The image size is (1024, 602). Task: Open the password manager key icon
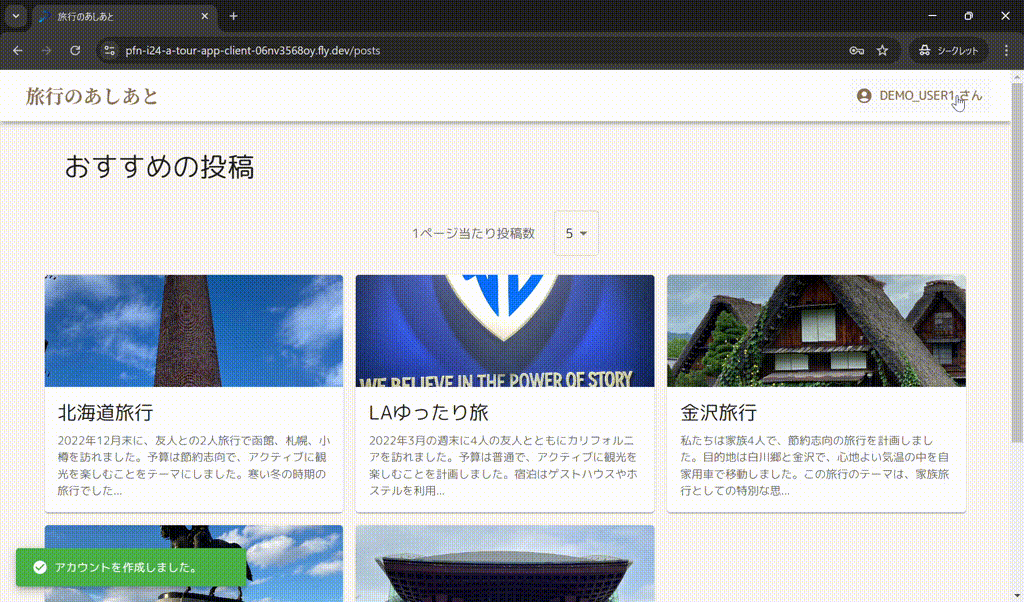click(856, 50)
